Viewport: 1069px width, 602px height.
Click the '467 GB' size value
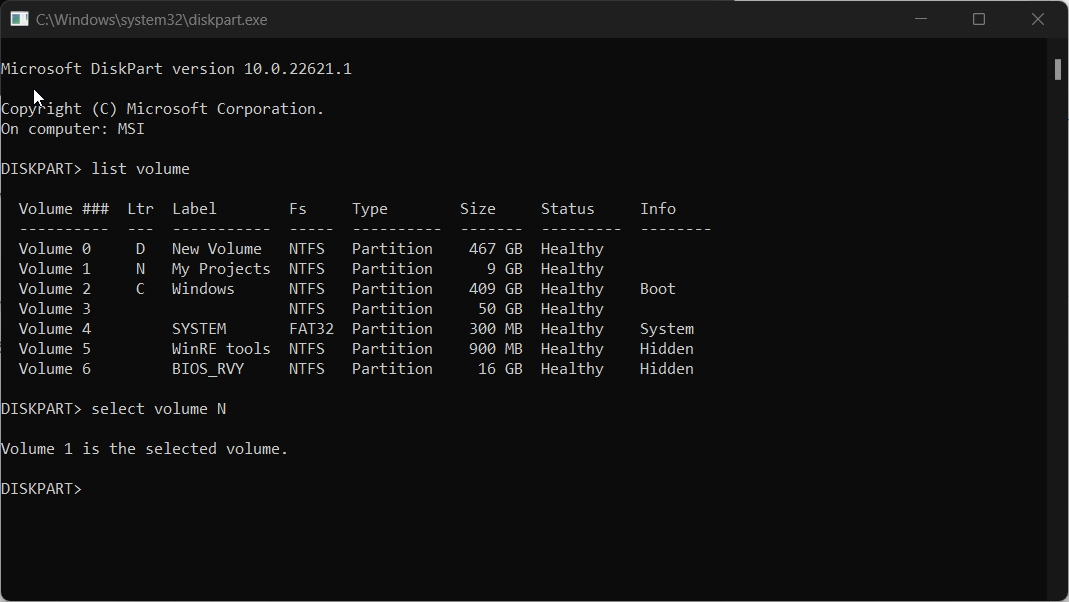click(496, 249)
